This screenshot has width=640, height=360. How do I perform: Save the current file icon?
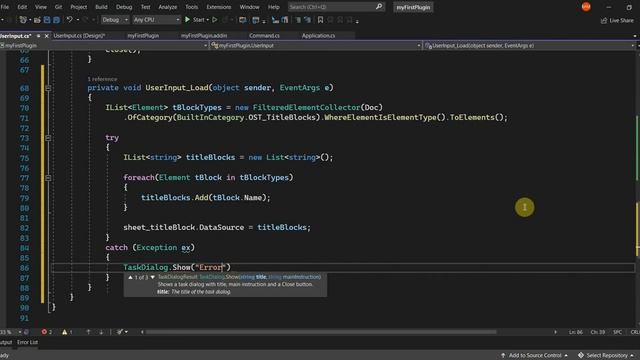coord(47,20)
